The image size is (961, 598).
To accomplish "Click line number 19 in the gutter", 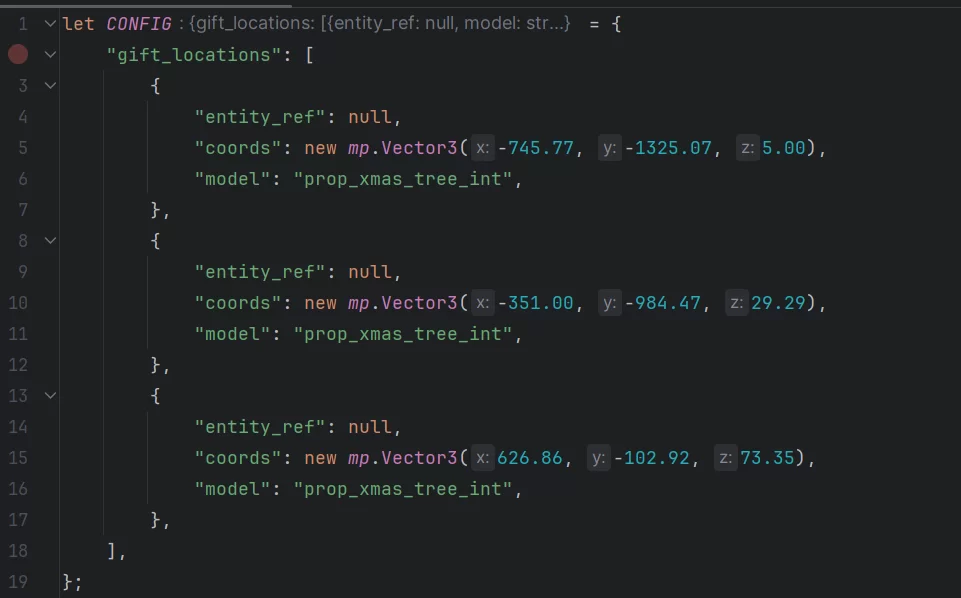I will click(x=18, y=581).
